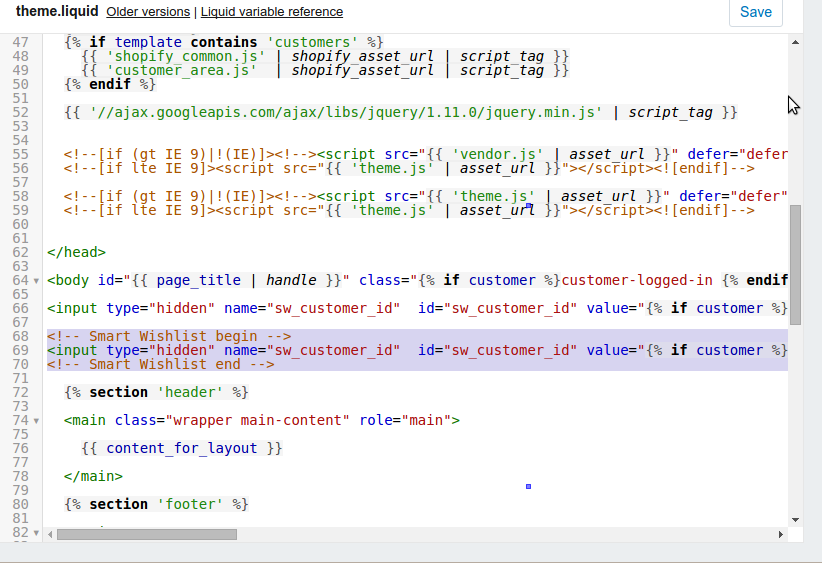This screenshot has width=822, height=563.
Task: Click line number 68 in the gutter
Action: [20, 336]
